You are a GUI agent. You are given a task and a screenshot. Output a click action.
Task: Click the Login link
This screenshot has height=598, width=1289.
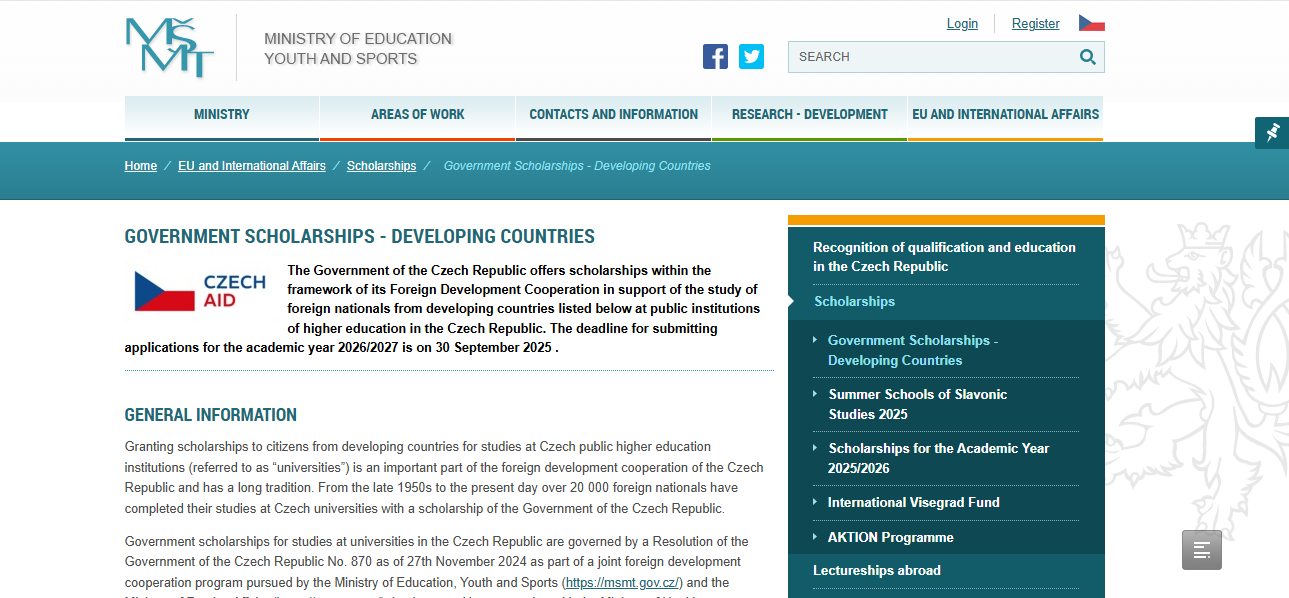tap(962, 23)
